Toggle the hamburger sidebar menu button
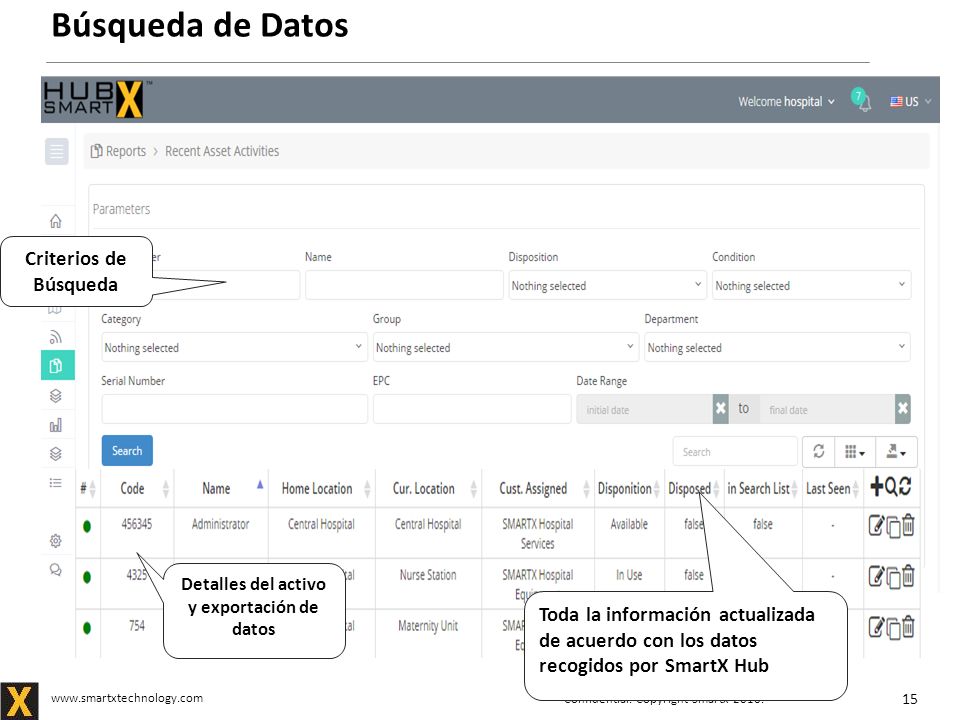The height and width of the screenshot is (720, 960). [x=56, y=151]
